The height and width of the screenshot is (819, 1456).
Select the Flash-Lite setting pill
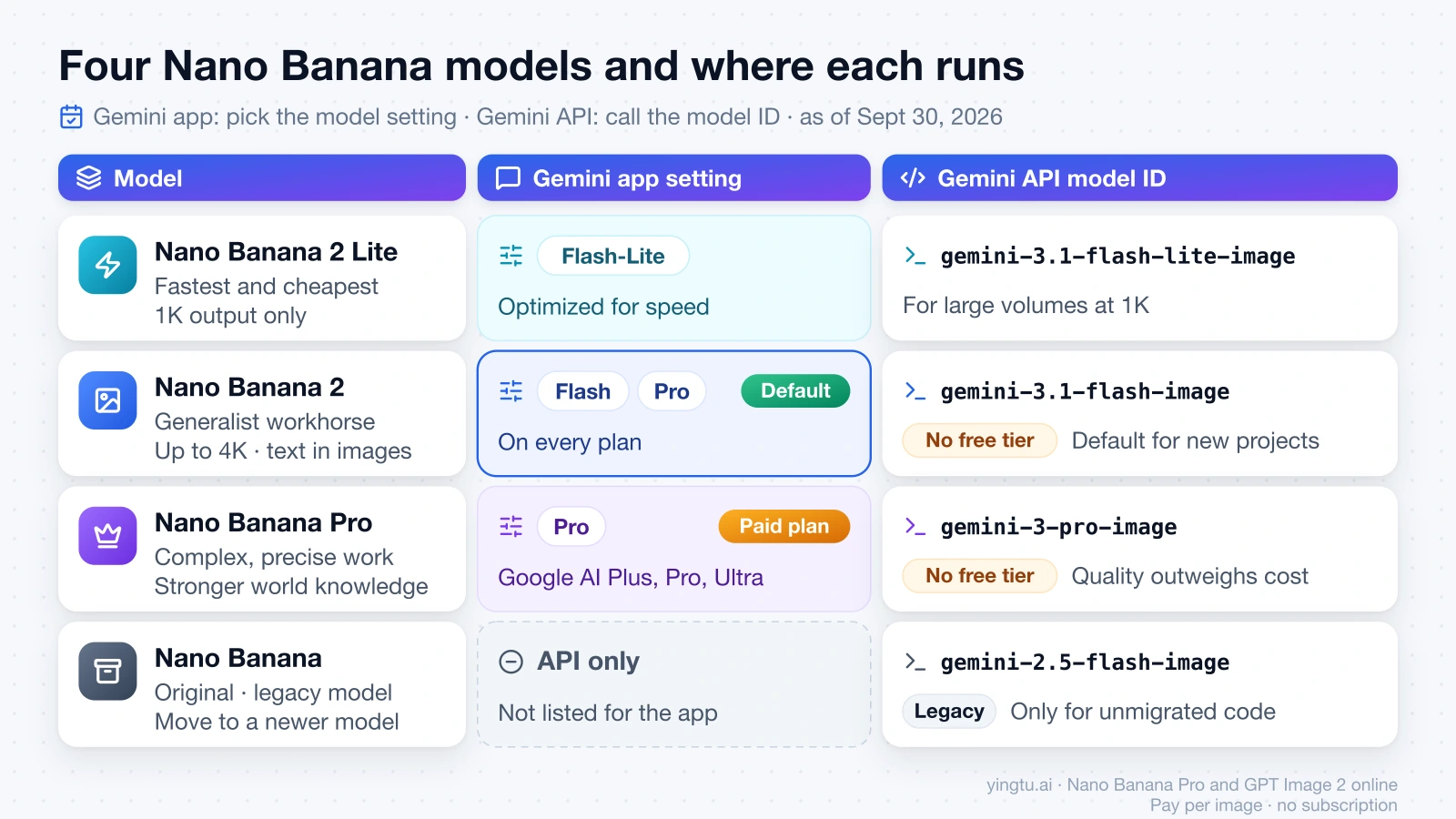pos(613,256)
